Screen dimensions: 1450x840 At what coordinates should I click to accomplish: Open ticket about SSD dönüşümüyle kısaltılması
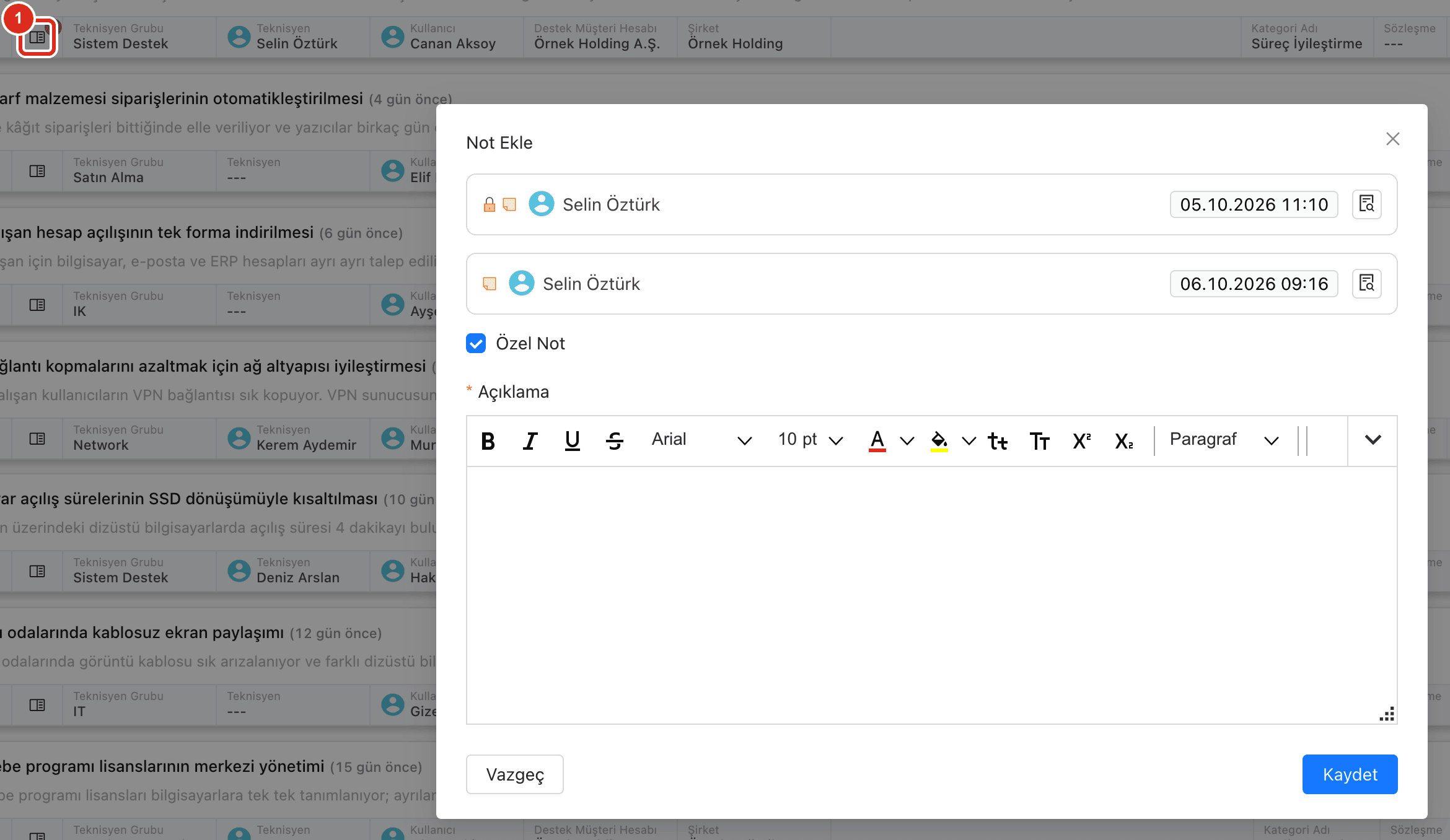click(x=188, y=499)
